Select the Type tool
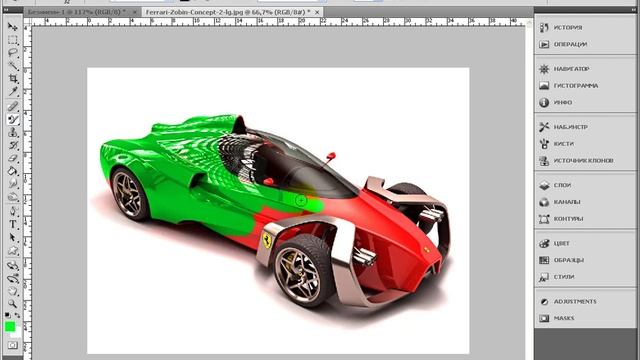 pyautogui.click(x=13, y=224)
